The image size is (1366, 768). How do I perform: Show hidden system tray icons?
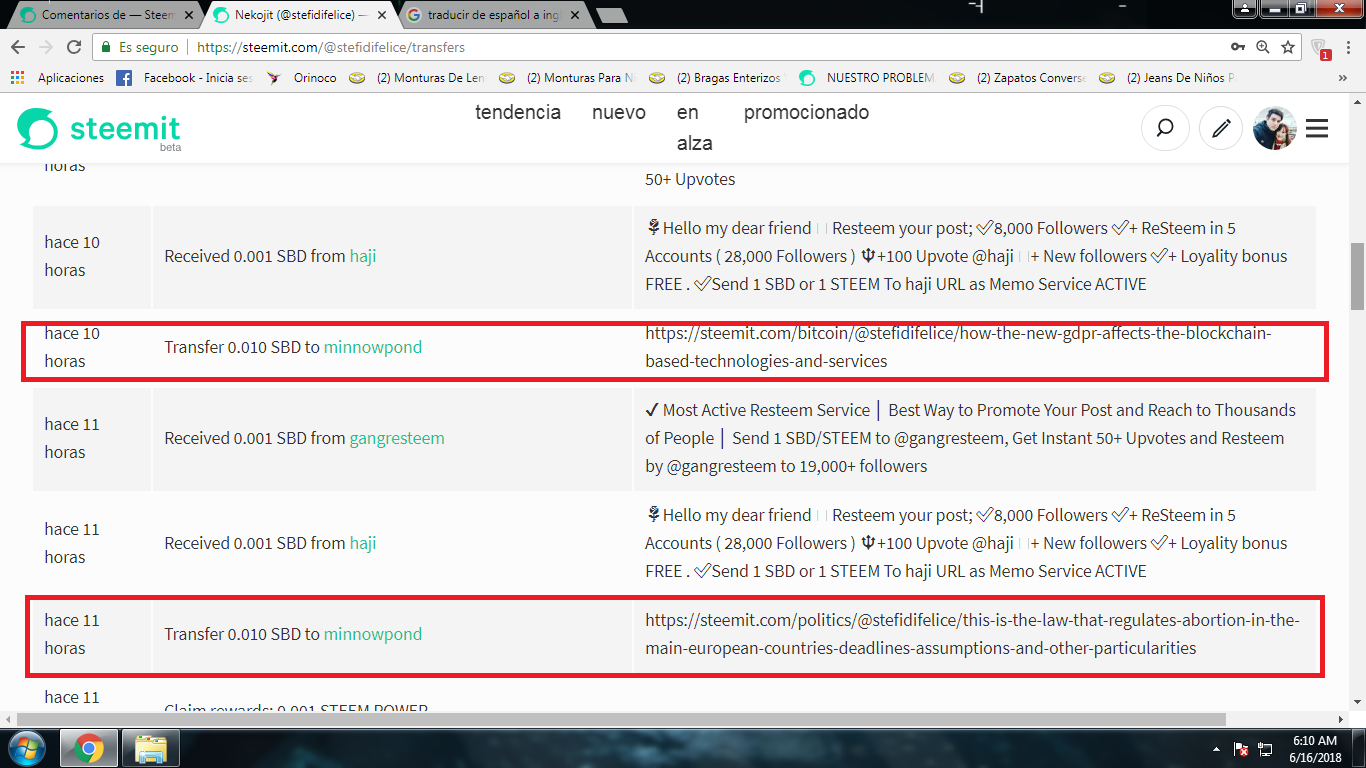(1216, 748)
